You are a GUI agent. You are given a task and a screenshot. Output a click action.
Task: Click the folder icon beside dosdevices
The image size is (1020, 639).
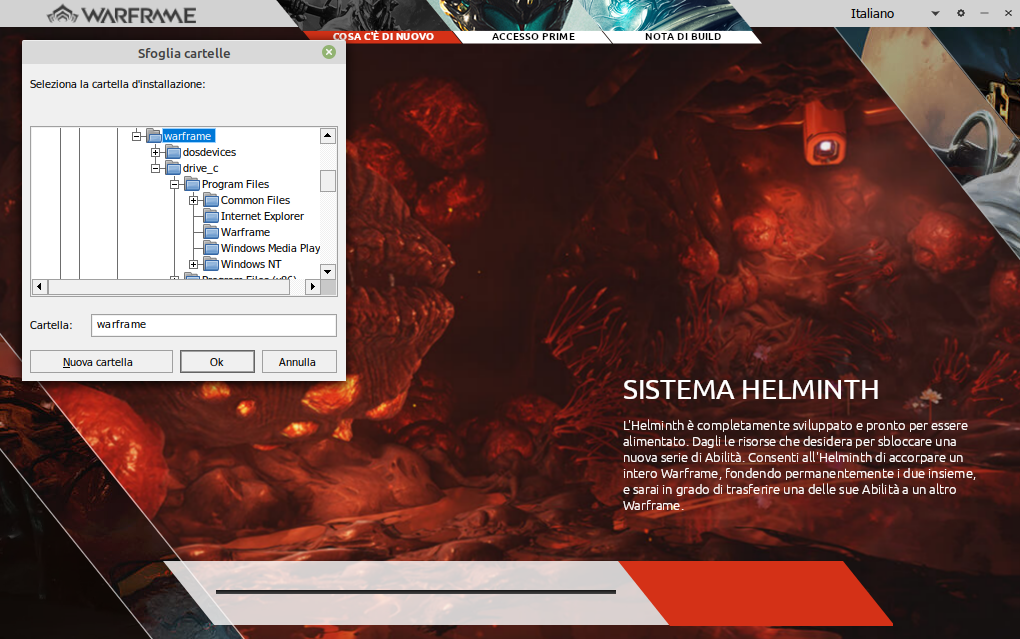tap(173, 152)
